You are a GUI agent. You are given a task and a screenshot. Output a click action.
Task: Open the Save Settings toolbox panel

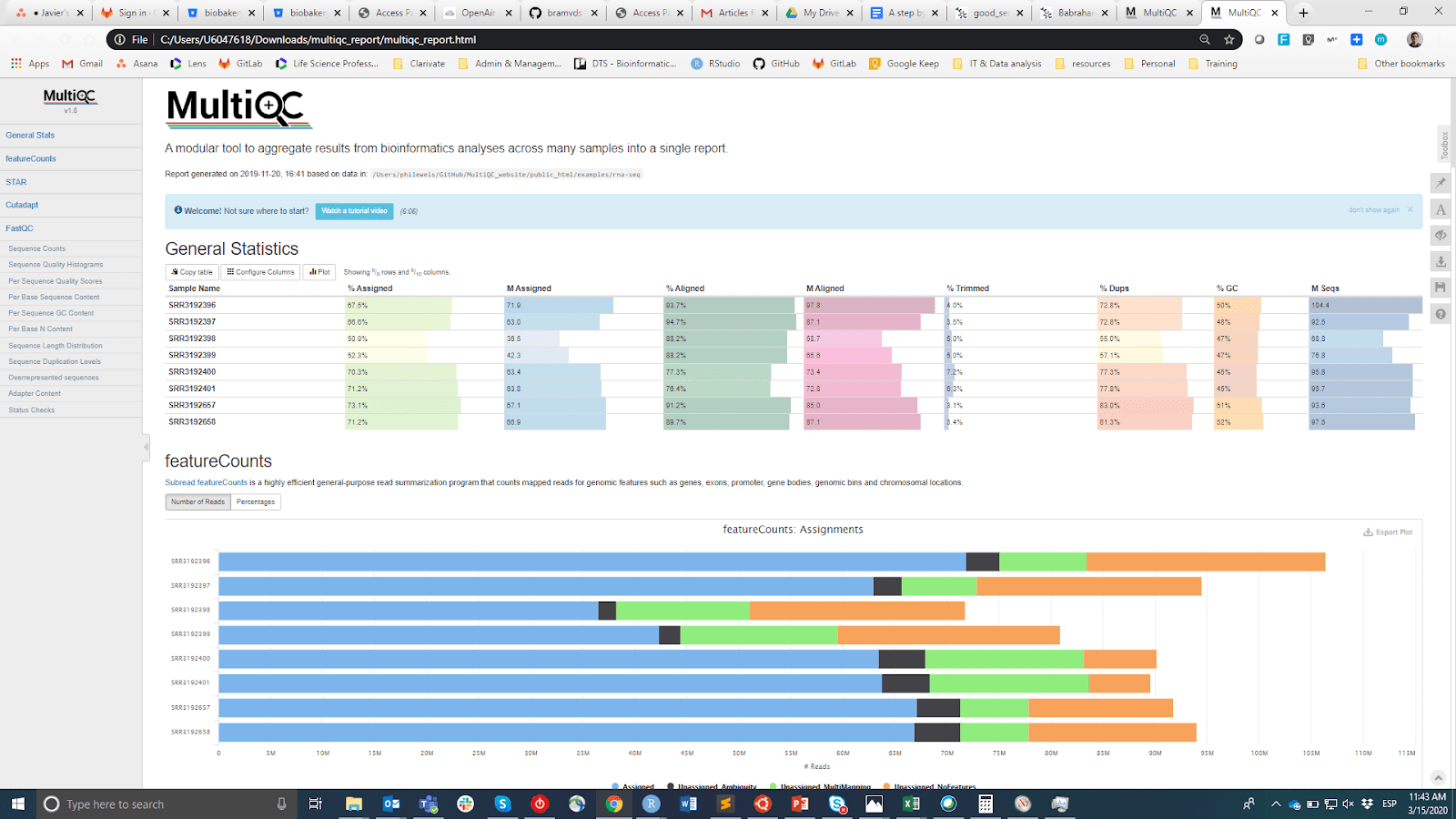[1441, 287]
